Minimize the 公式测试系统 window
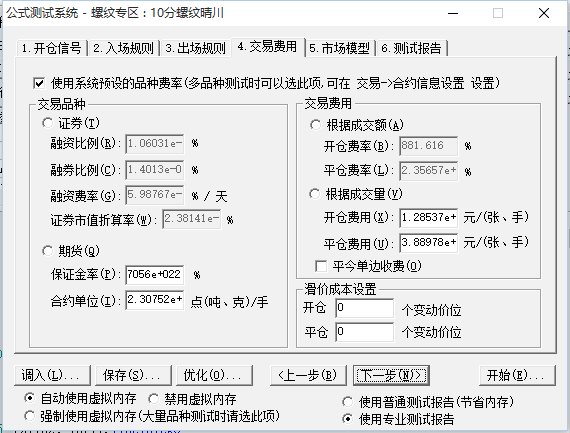570x433 pixels. pyautogui.click(x=453, y=13)
